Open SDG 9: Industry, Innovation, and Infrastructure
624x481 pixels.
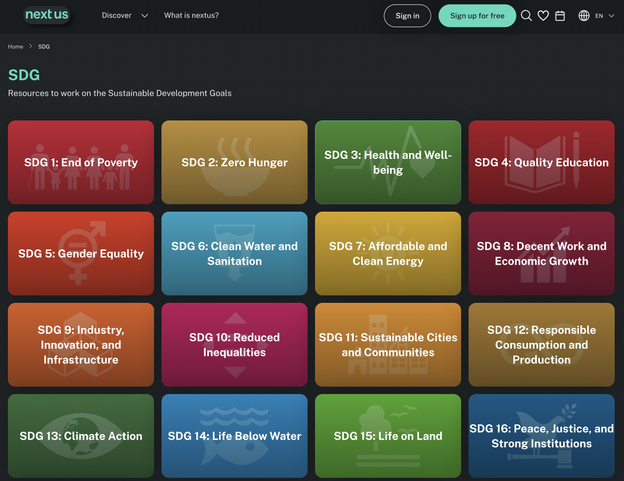(81, 345)
